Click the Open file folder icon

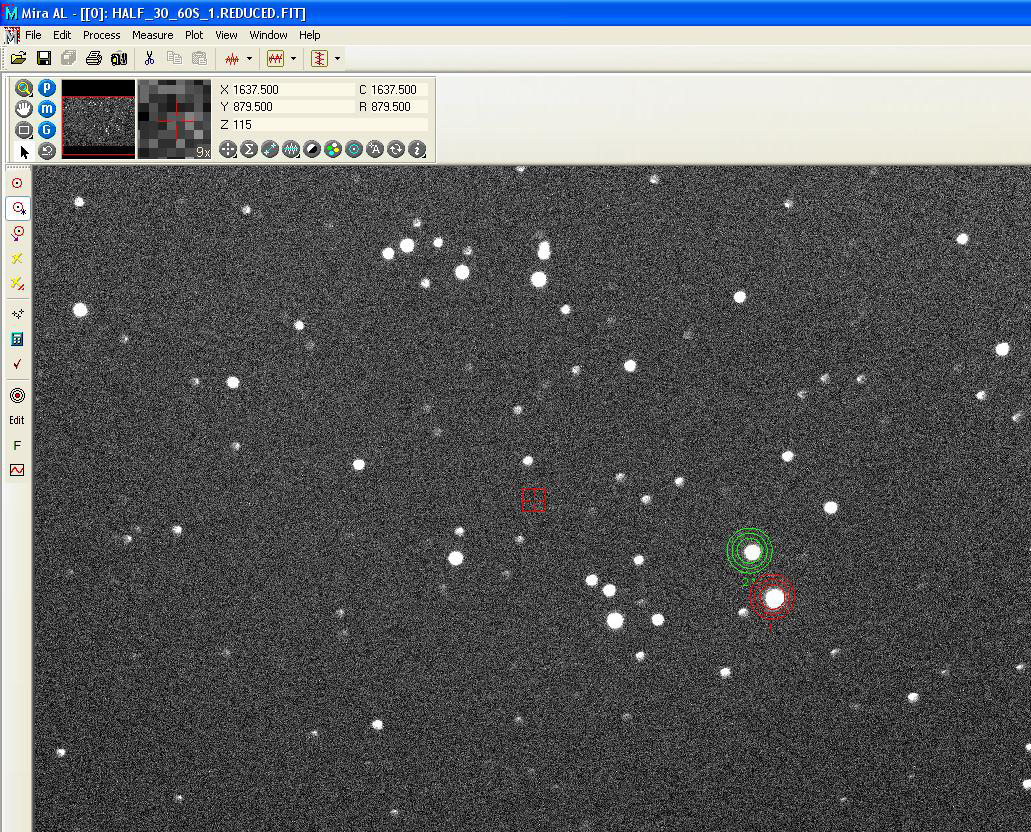coord(18,59)
